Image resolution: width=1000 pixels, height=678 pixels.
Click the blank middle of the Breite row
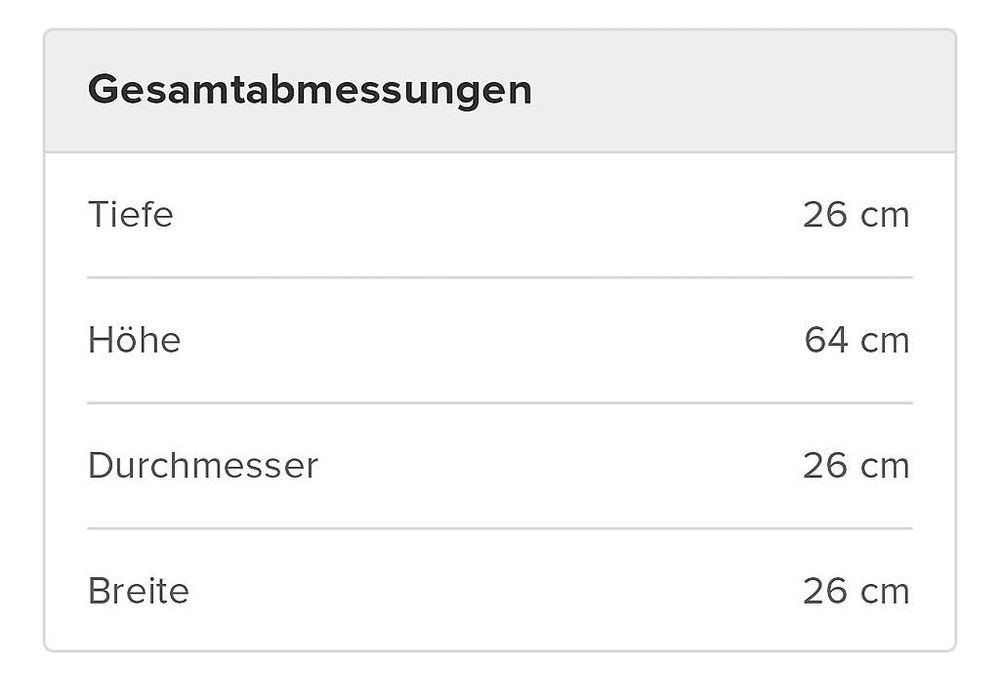[496, 591]
